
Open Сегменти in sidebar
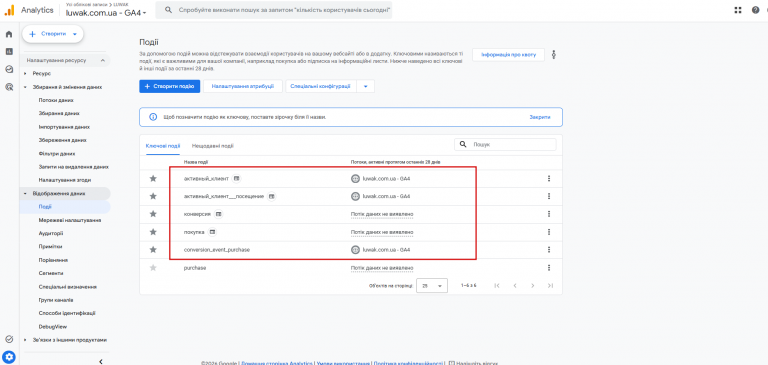[51, 273]
